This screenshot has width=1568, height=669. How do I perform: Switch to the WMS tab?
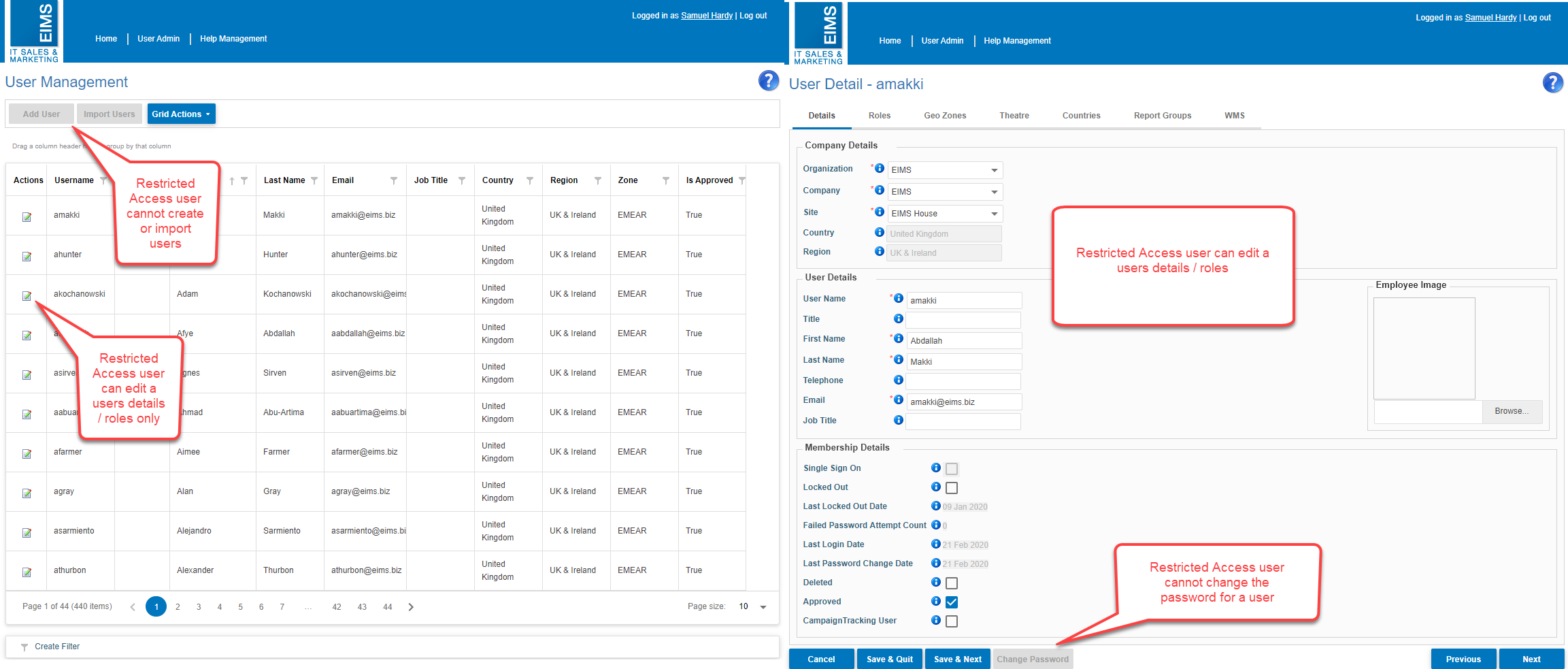(x=1235, y=116)
